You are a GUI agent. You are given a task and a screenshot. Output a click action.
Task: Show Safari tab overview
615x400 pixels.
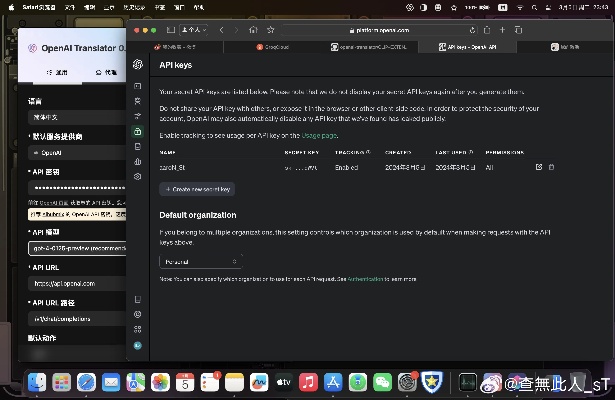click(519, 30)
